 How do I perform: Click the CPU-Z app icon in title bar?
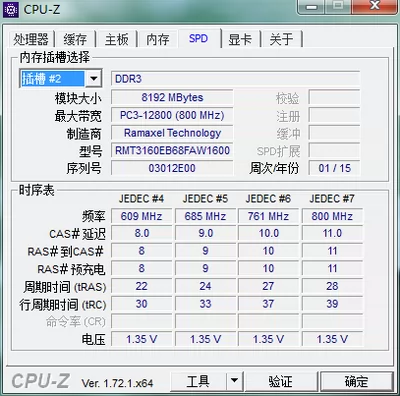(10, 10)
